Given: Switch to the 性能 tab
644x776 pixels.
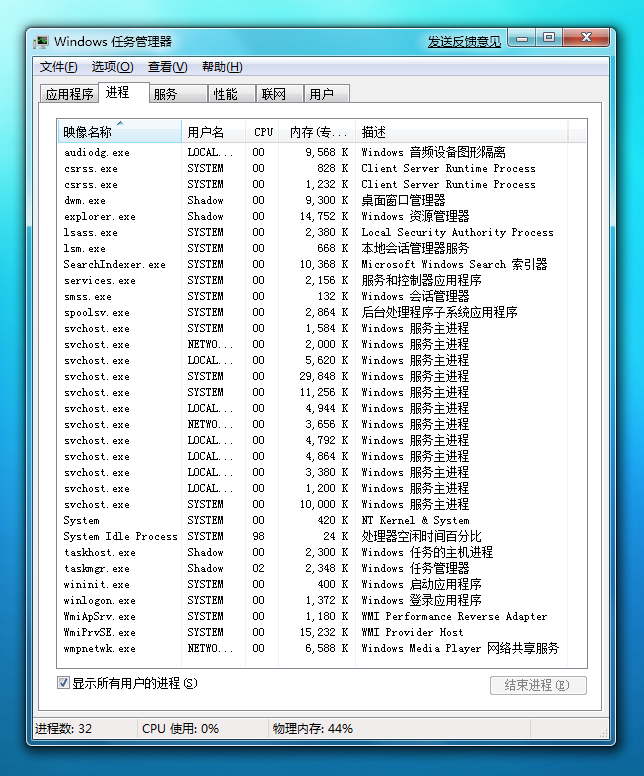Looking at the screenshot, I should coord(231,94).
